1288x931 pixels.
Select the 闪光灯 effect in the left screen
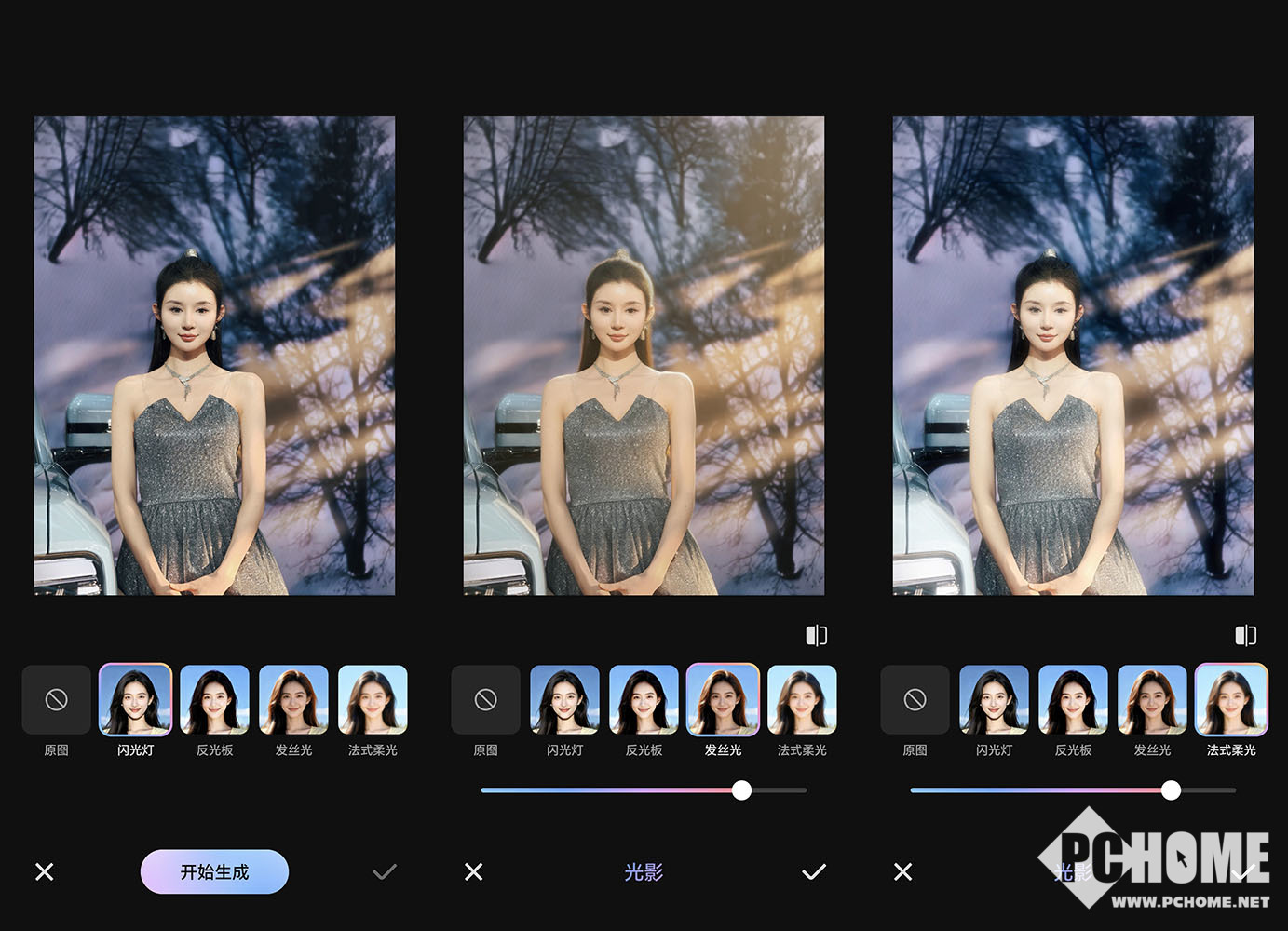pos(136,700)
